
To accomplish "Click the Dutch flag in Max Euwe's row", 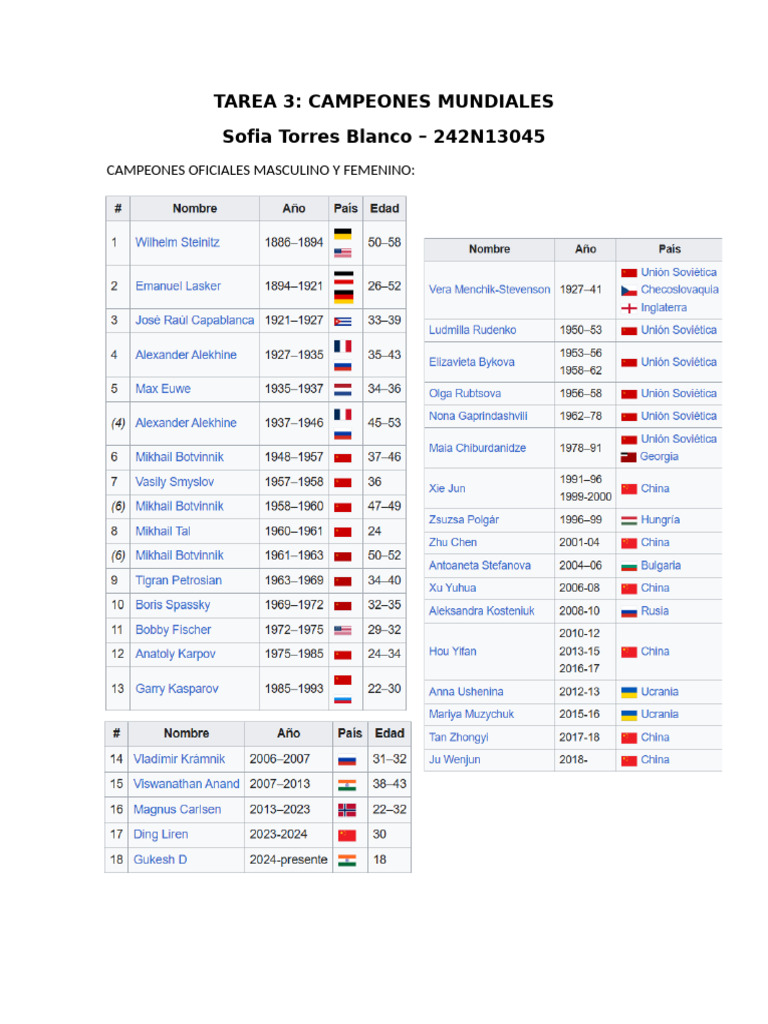I will (343, 390).
